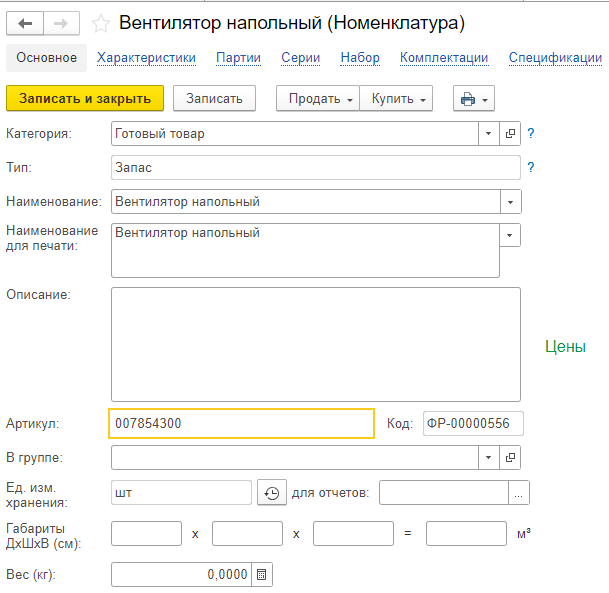Click into the Артикул input field
The height and width of the screenshot is (593, 609).
point(241,423)
